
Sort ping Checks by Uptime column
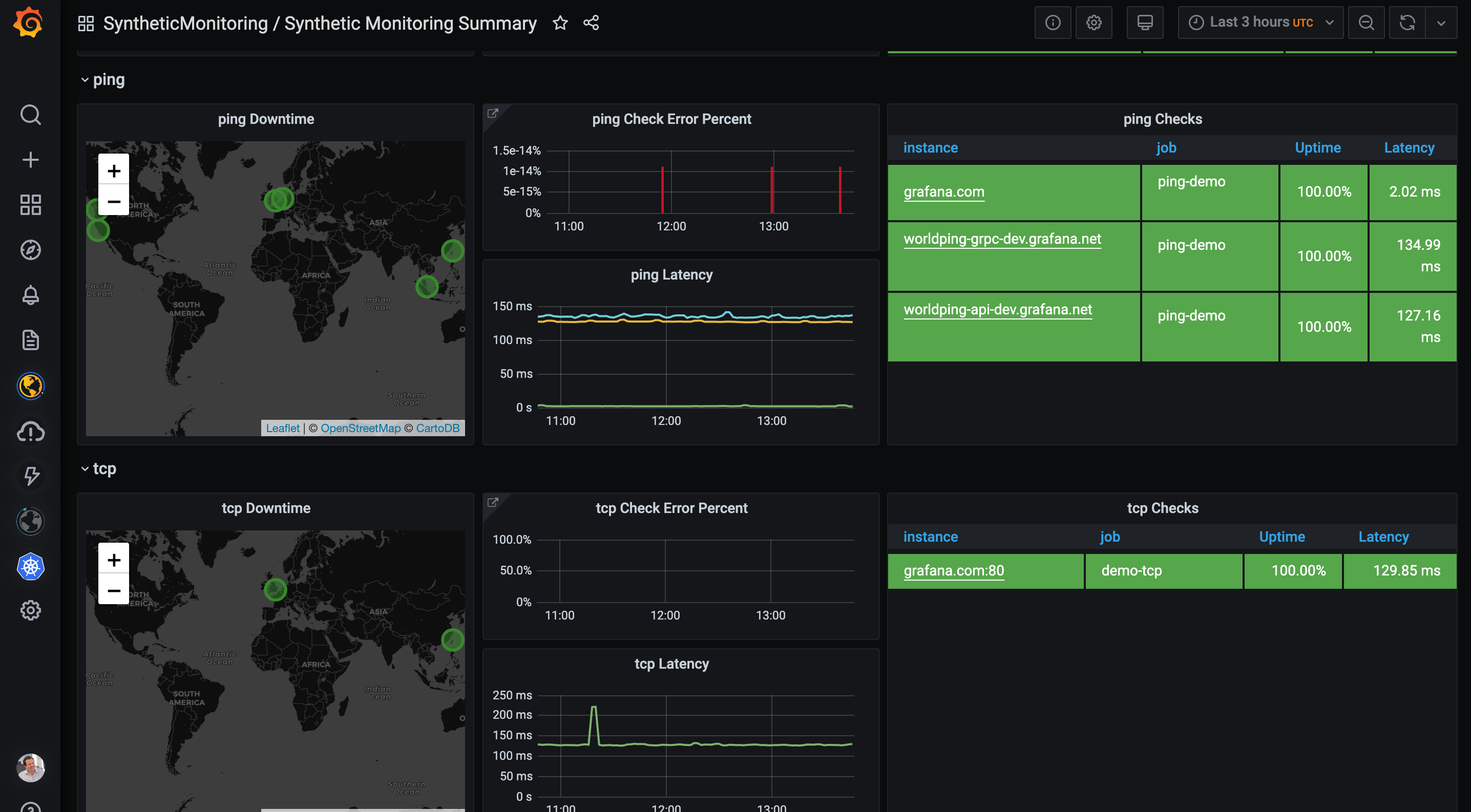[1317, 148]
